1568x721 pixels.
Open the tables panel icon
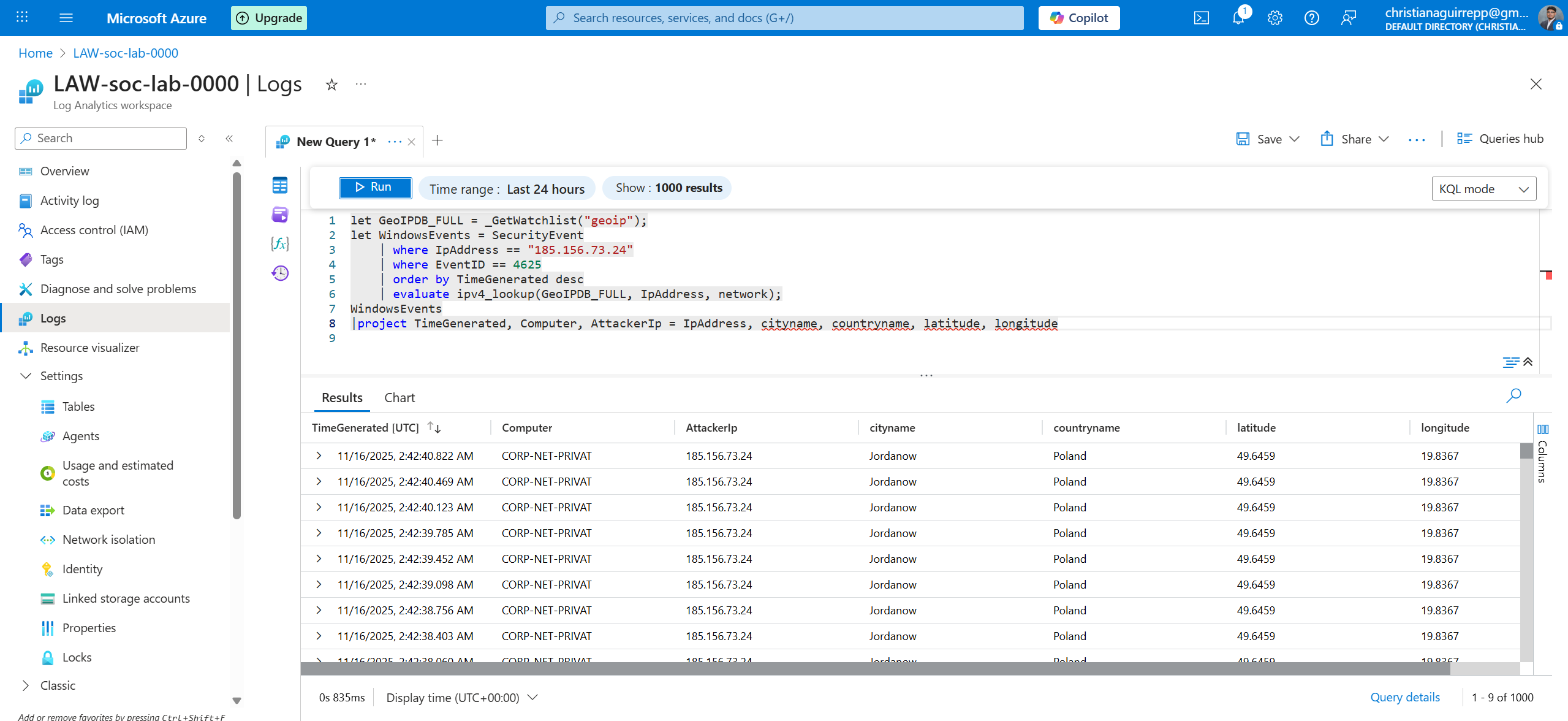pos(280,185)
